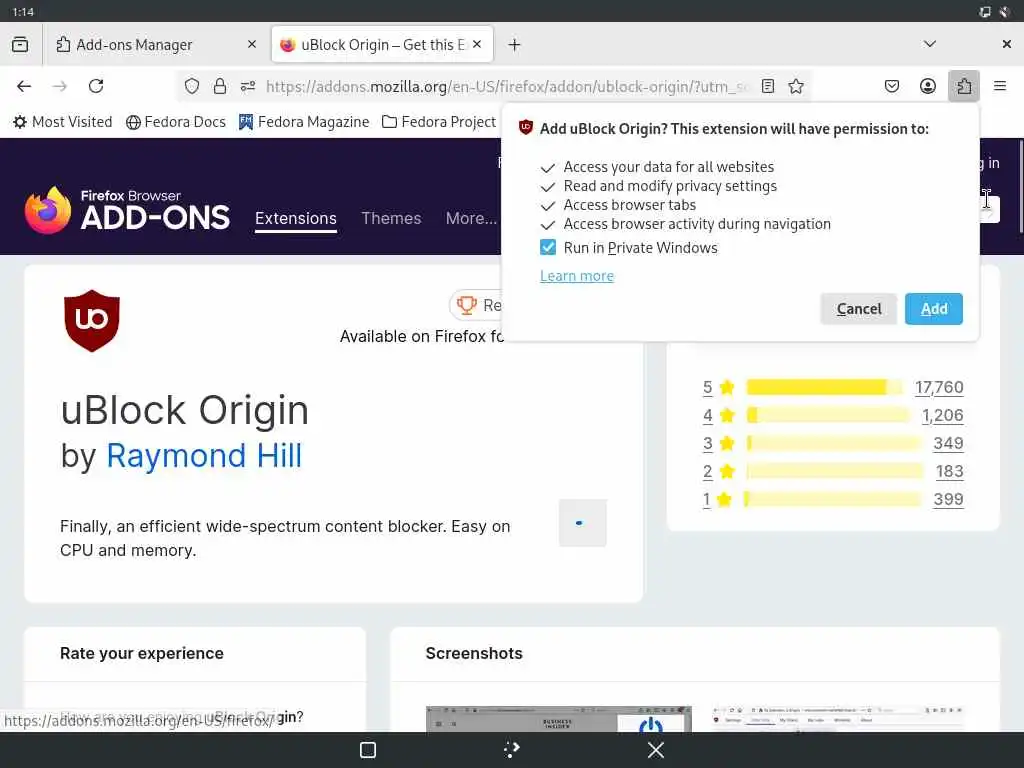
Task: Tap the bottom bar rotate icon
Action: [512, 750]
